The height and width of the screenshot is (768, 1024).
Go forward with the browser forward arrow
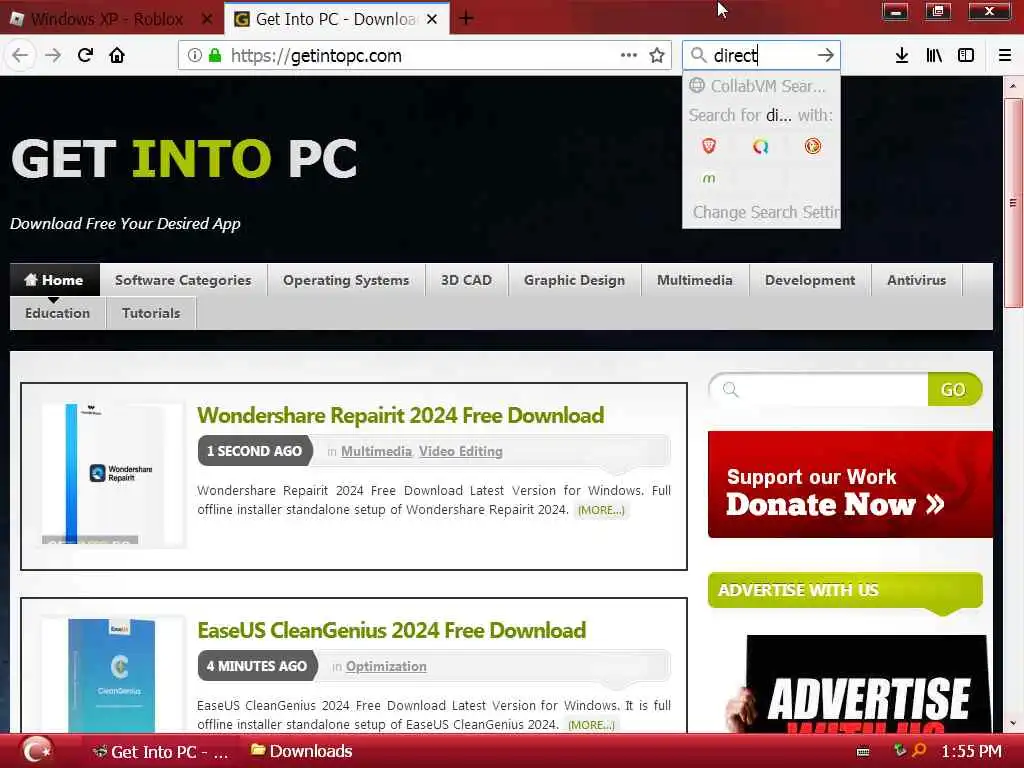pos(53,56)
